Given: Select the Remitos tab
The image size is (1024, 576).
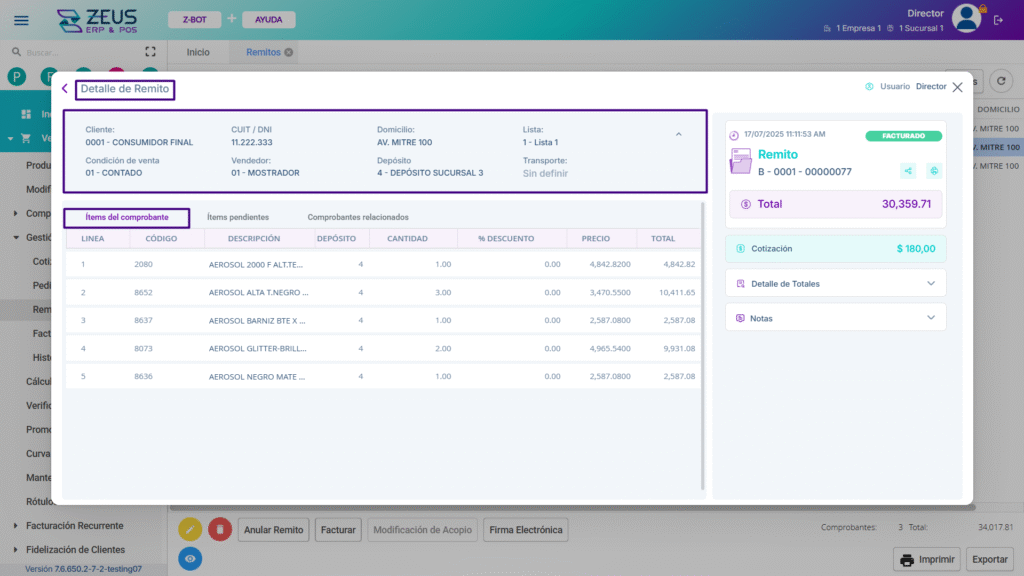Looking at the screenshot, I should click(x=263, y=52).
